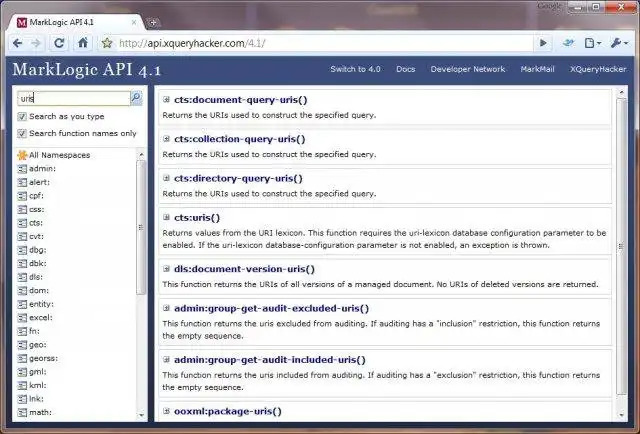Click the Go play arrow in address bar
The height and width of the screenshot is (434, 640).
[x=543, y=43]
